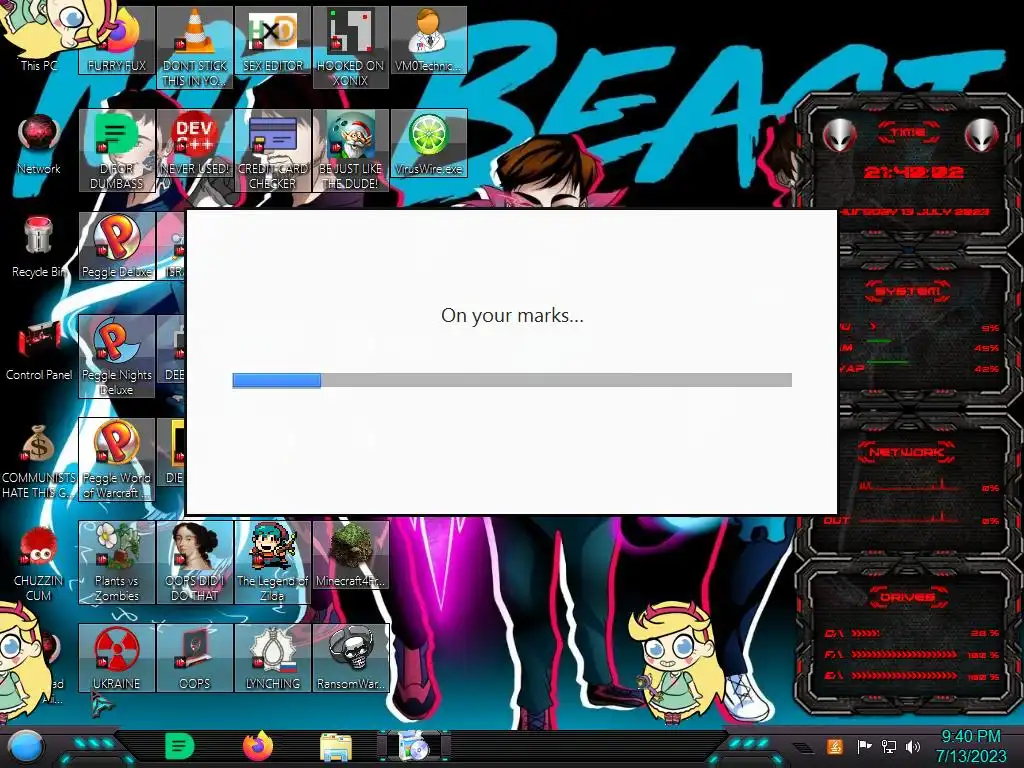Click the "On your marks..." text
The image size is (1024, 768).
pyautogui.click(x=512, y=315)
